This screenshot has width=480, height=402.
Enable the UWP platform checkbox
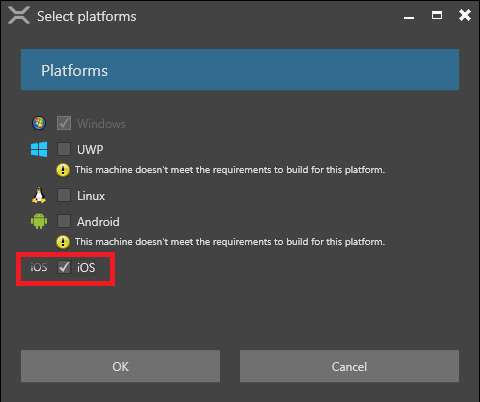click(x=64, y=149)
